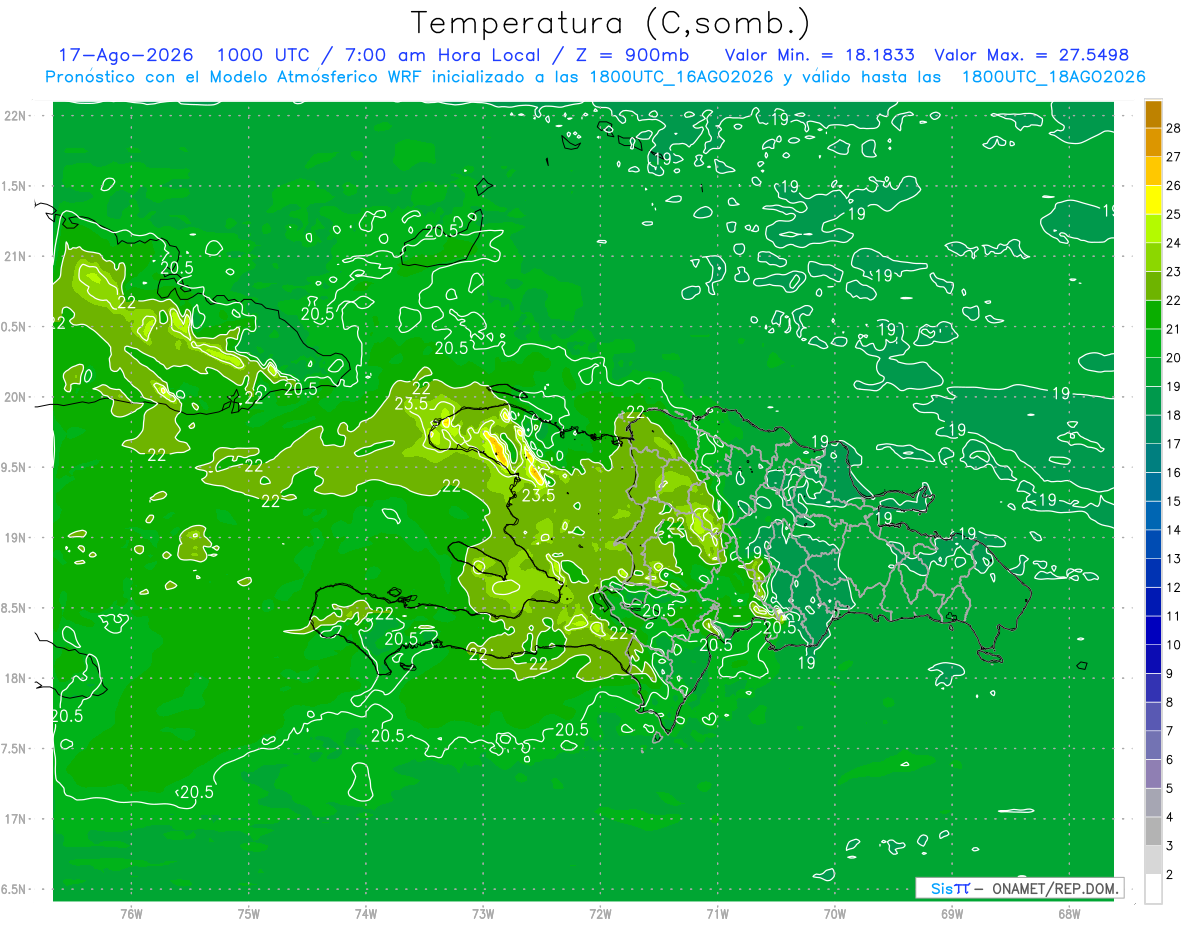Select the "Valor Min. = 18.1833" text
Viewport: 1200px width, 927px height.
(x=819, y=56)
